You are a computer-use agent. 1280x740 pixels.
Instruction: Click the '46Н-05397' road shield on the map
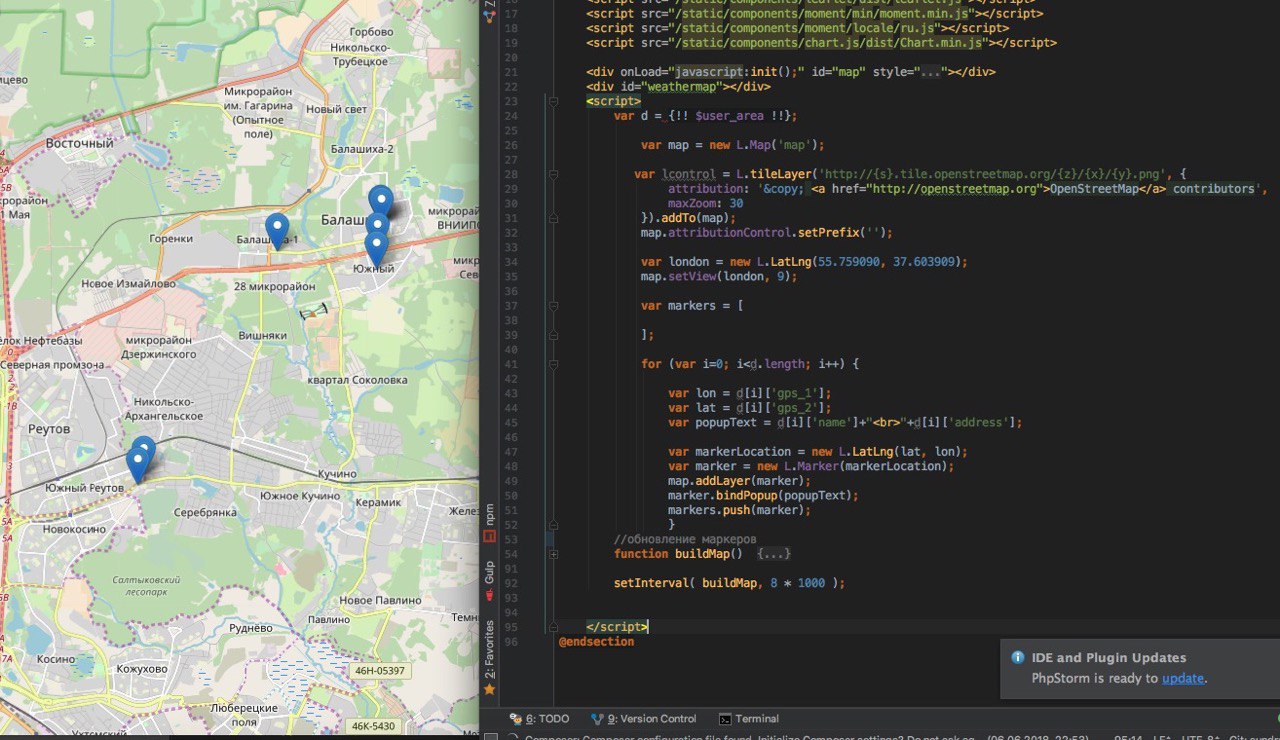pos(381,670)
